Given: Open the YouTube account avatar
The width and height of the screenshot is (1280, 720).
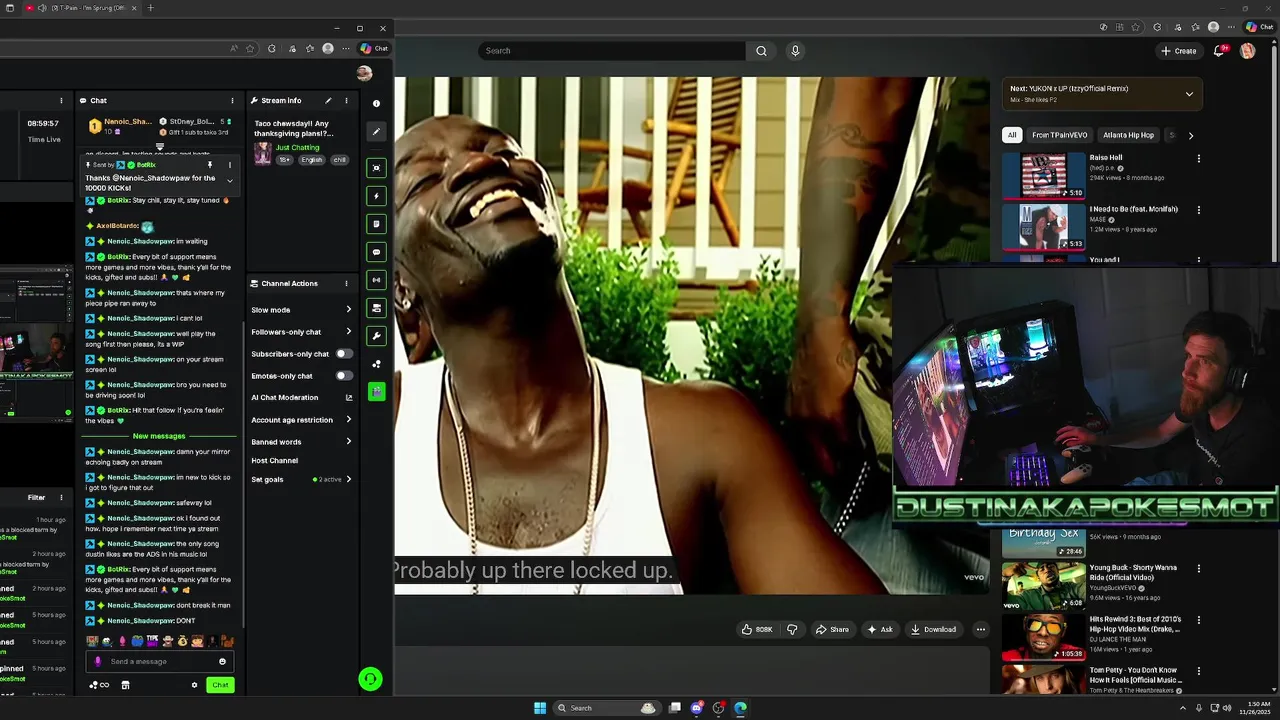Looking at the screenshot, I should pyautogui.click(x=1248, y=50).
